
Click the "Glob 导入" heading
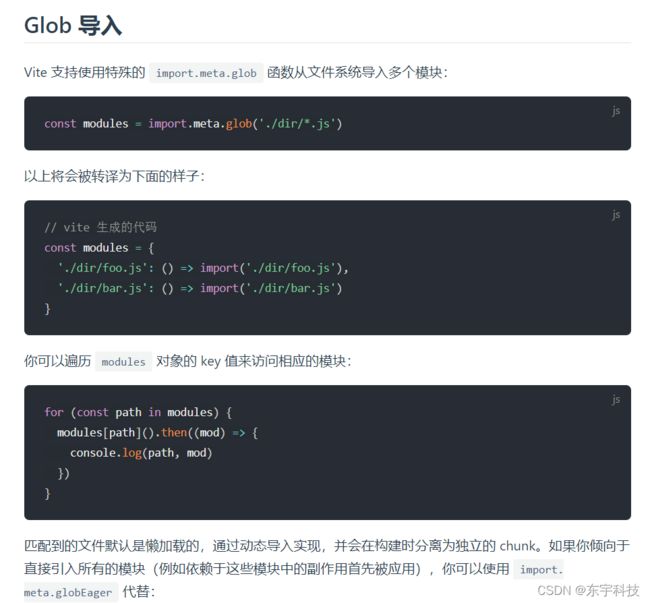coord(73,25)
